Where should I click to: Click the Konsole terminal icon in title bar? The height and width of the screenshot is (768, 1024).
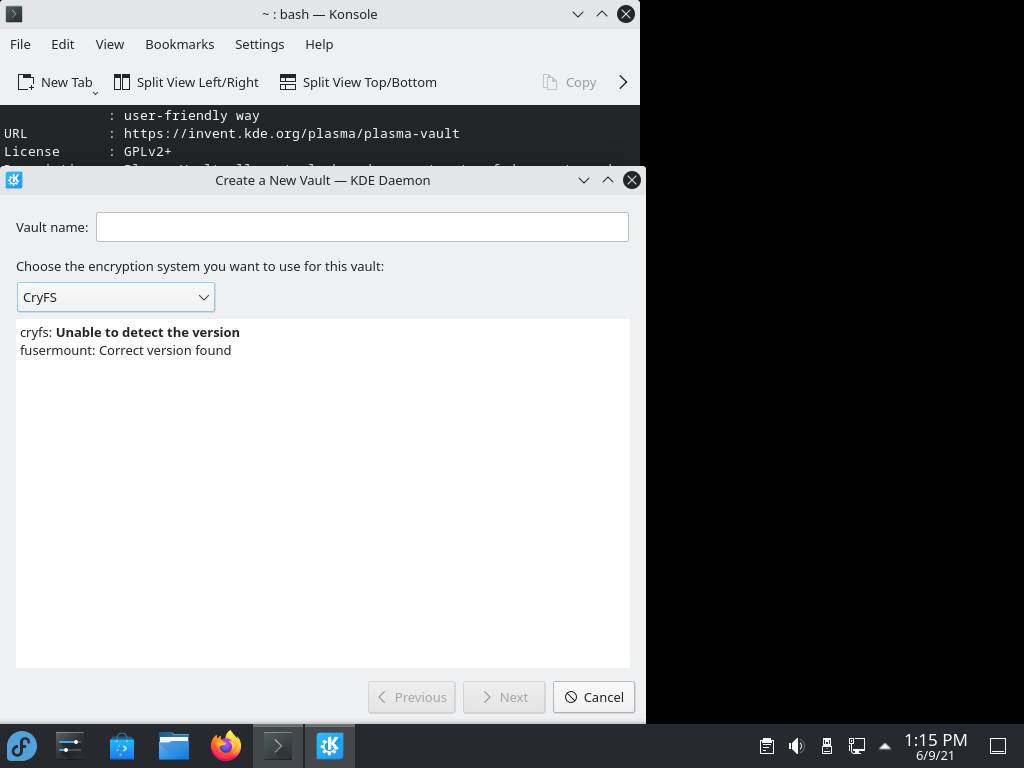coord(14,14)
